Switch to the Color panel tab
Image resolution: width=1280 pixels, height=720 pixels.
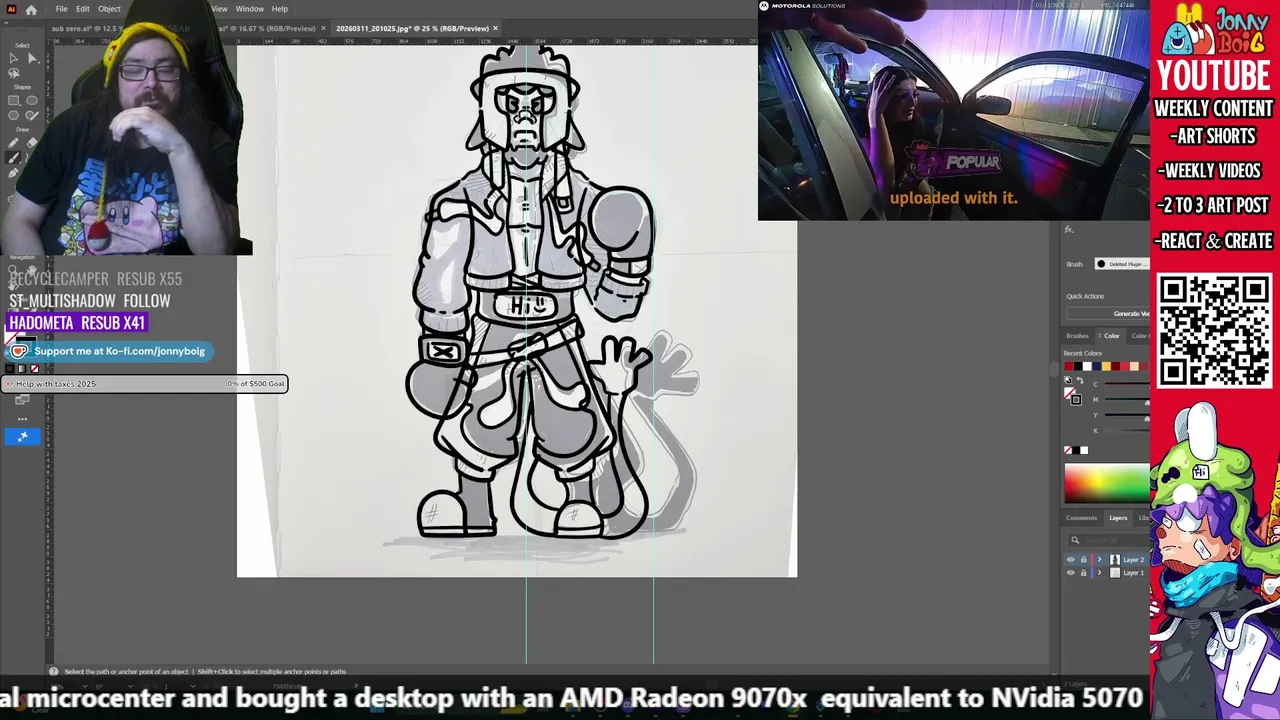tap(1111, 336)
